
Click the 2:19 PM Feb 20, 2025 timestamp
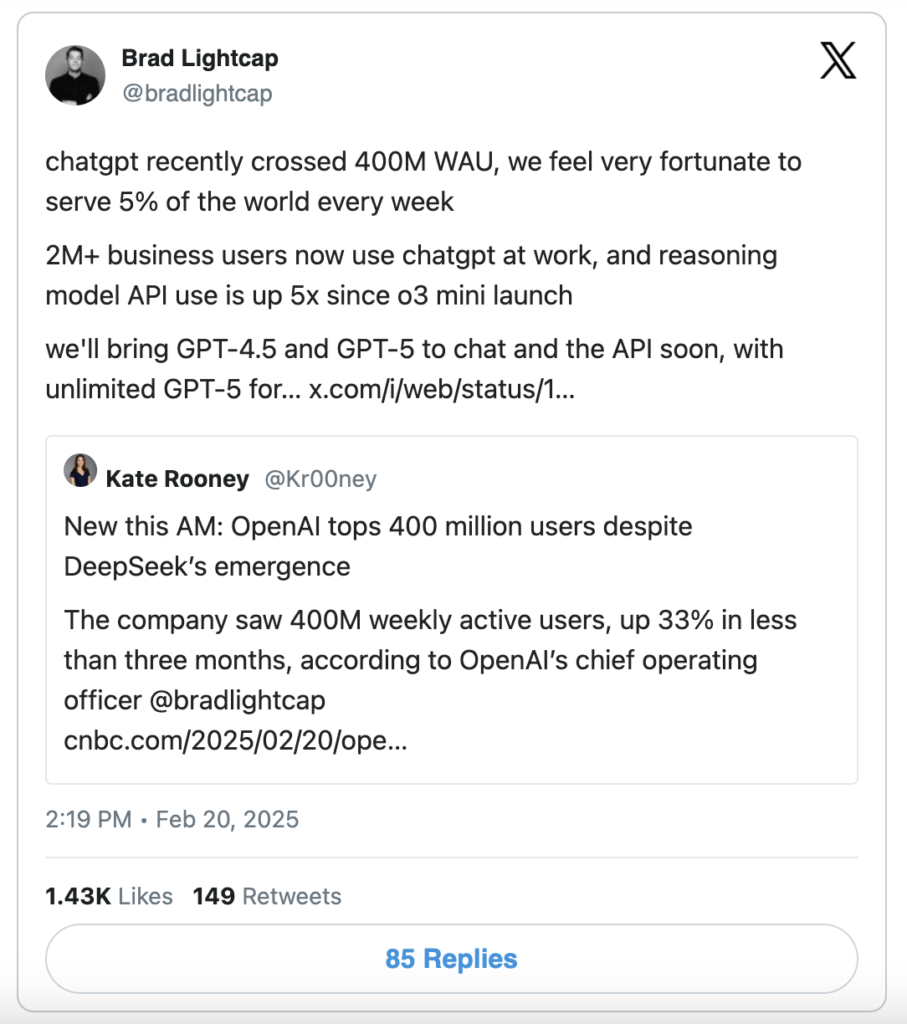point(172,819)
